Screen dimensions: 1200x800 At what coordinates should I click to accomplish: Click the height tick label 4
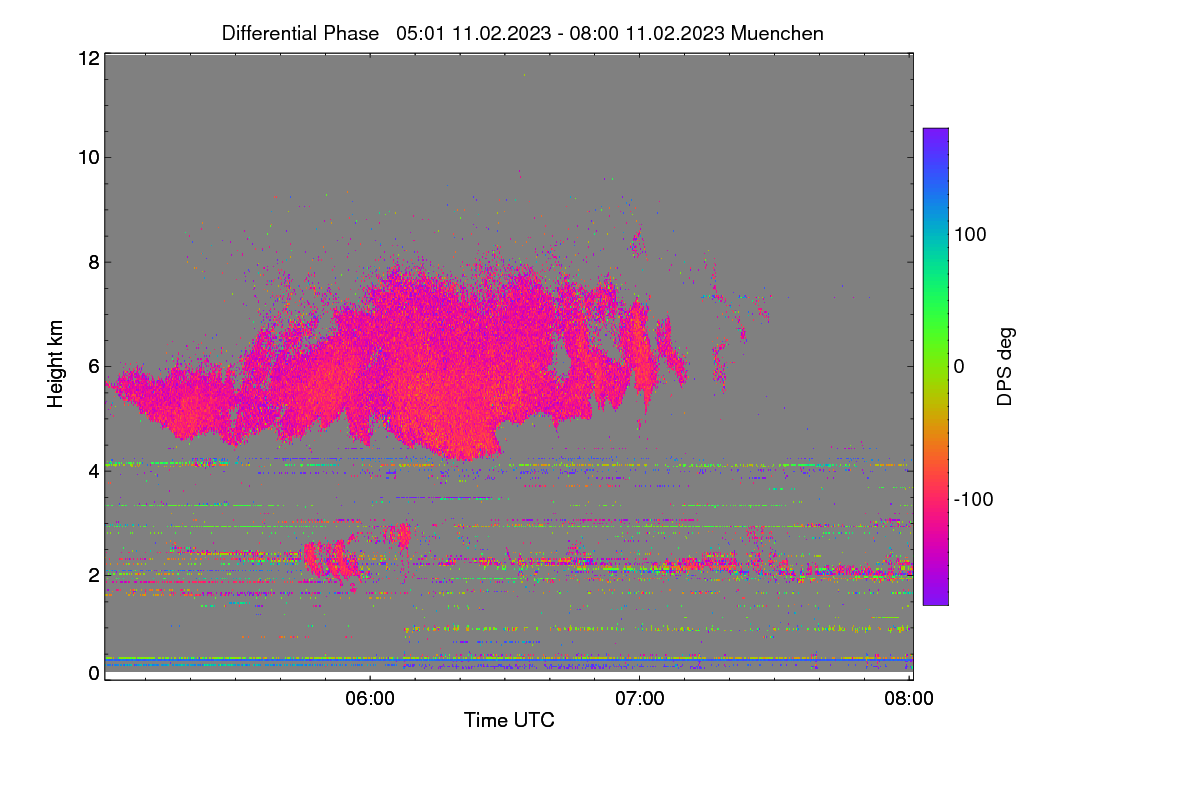point(94,470)
